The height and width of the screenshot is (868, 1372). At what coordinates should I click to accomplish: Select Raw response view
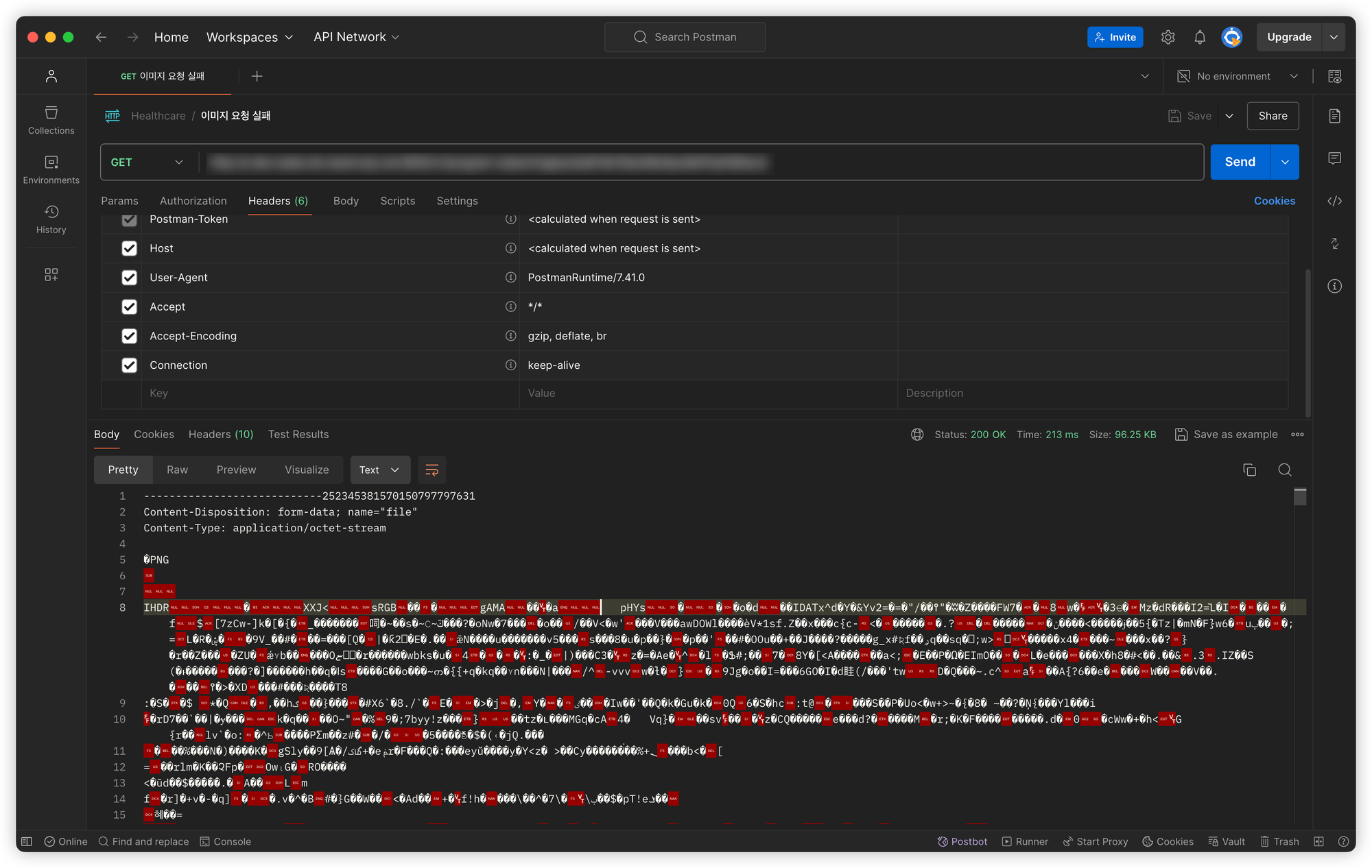coord(177,470)
